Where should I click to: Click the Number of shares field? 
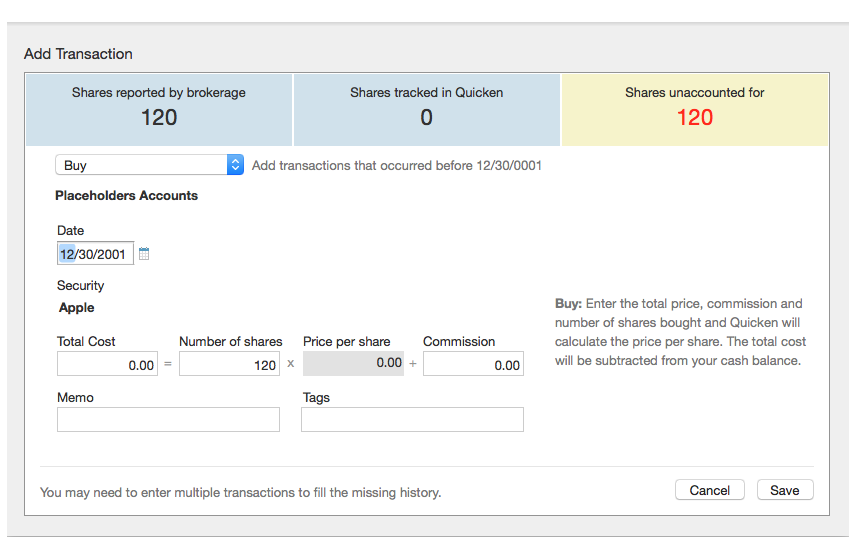click(x=230, y=364)
